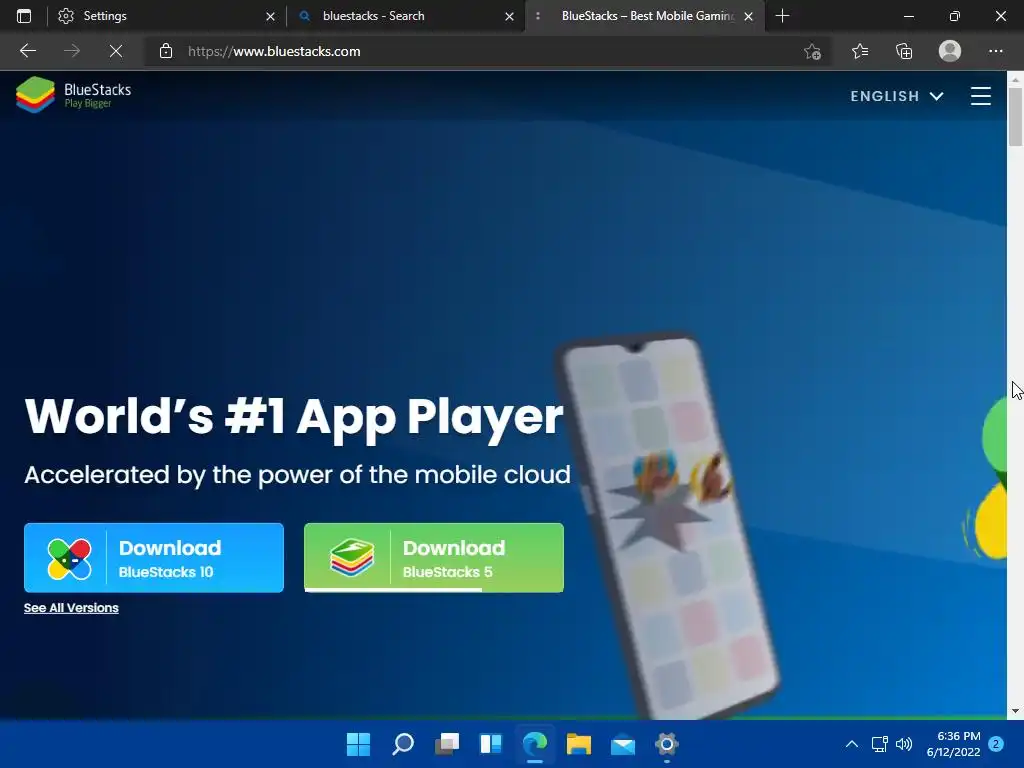Open the site hamburger menu
1024x768 pixels.
coord(980,96)
